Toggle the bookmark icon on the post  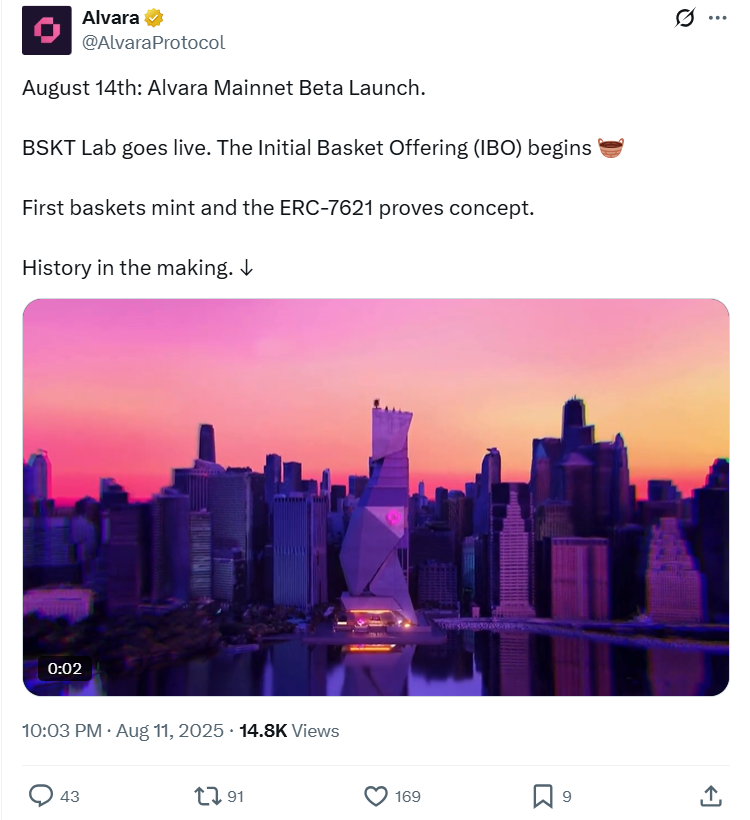(x=543, y=796)
